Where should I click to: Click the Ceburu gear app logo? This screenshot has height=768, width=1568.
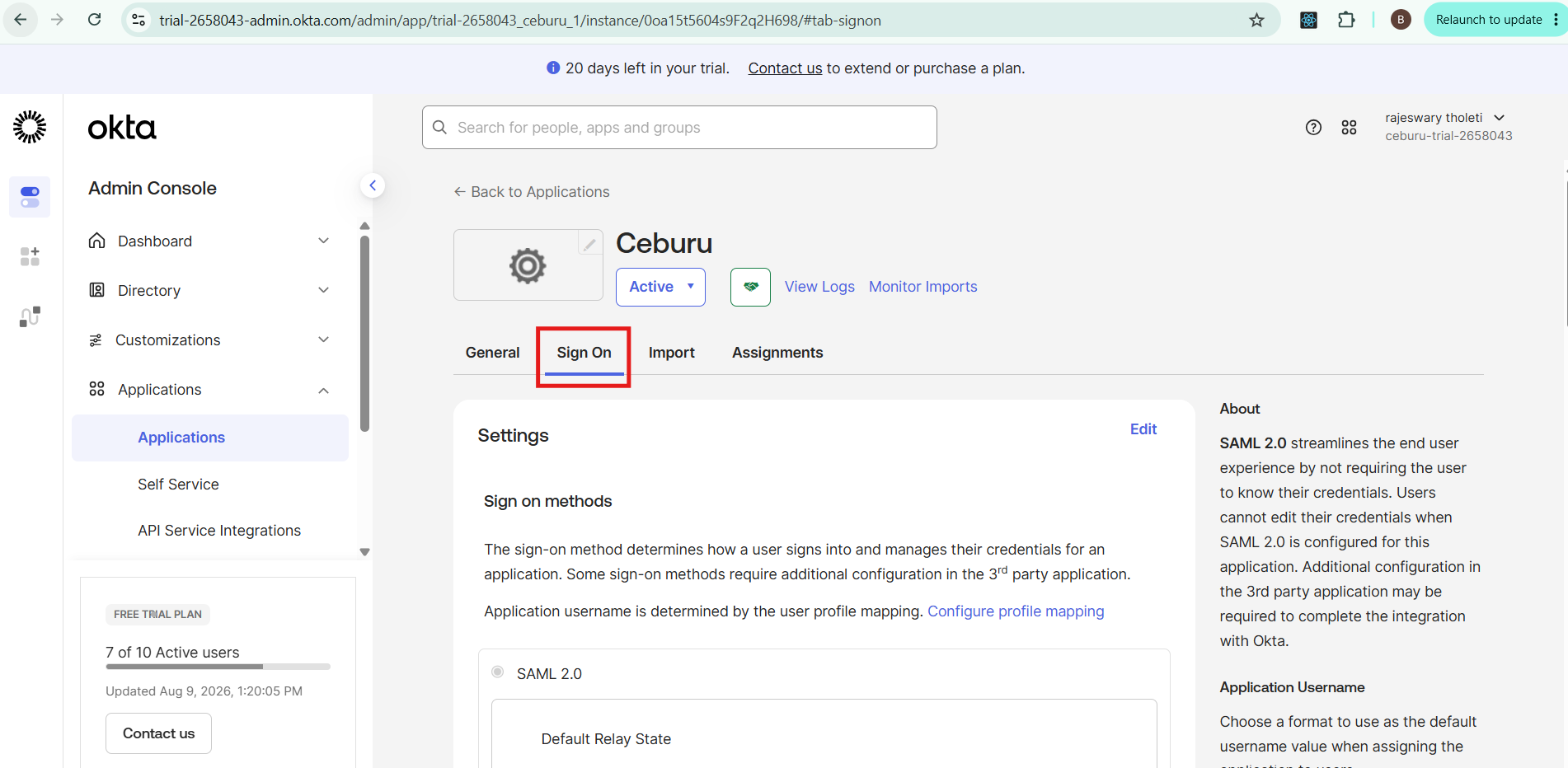pyautogui.click(x=528, y=265)
